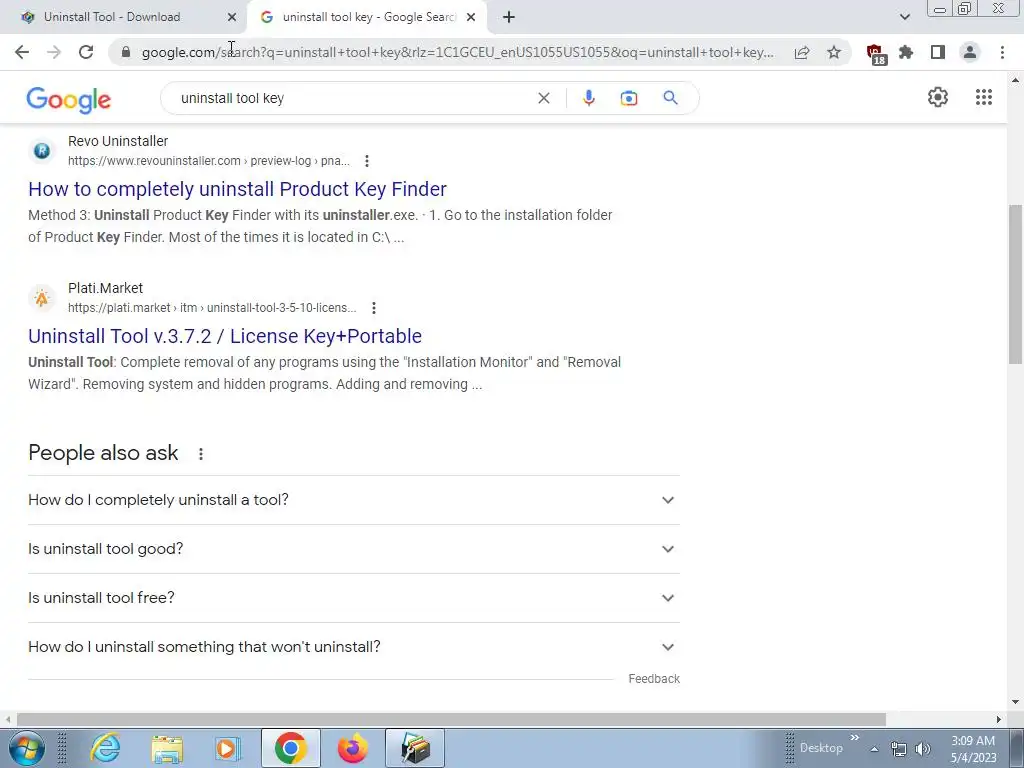1024x768 pixels.
Task: Click the Revo Uninstaller site favicon
Action: pos(42,151)
